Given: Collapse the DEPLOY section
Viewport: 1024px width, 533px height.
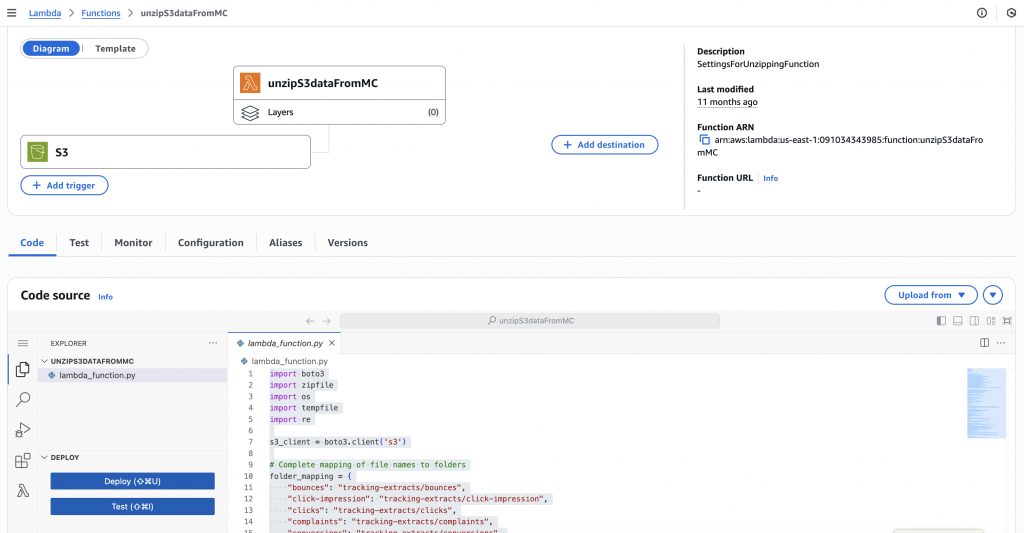Looking at the screenshot, I should (x=44, y=458).
